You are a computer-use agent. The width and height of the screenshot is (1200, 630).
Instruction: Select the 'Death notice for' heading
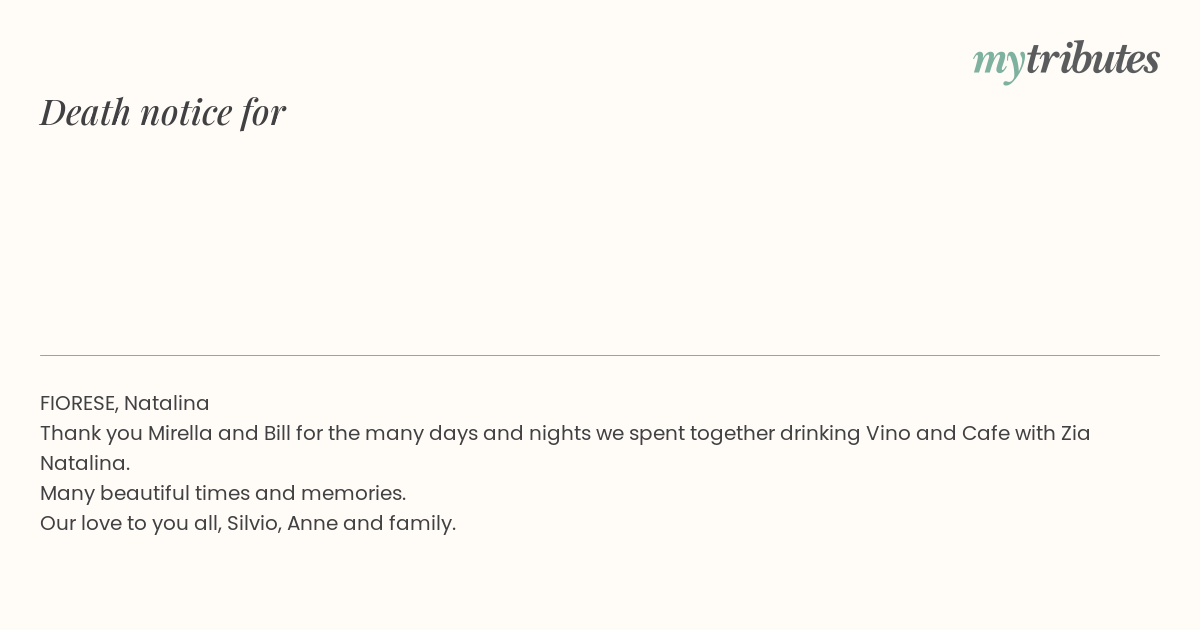point(163,112)
